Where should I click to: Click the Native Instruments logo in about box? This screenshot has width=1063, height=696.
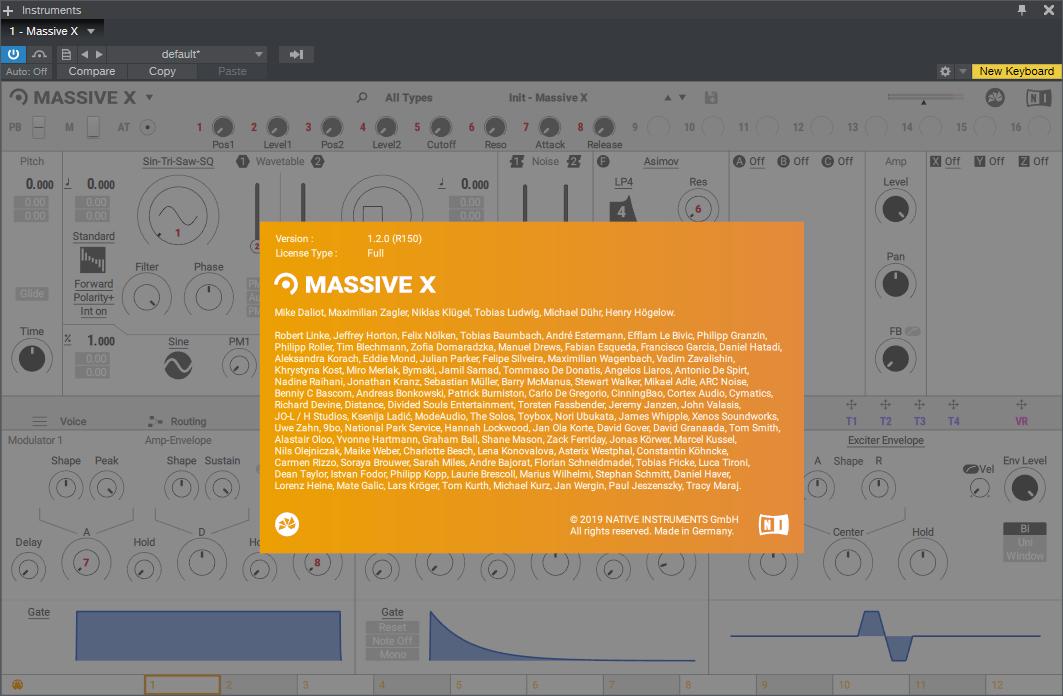point(773,524)
